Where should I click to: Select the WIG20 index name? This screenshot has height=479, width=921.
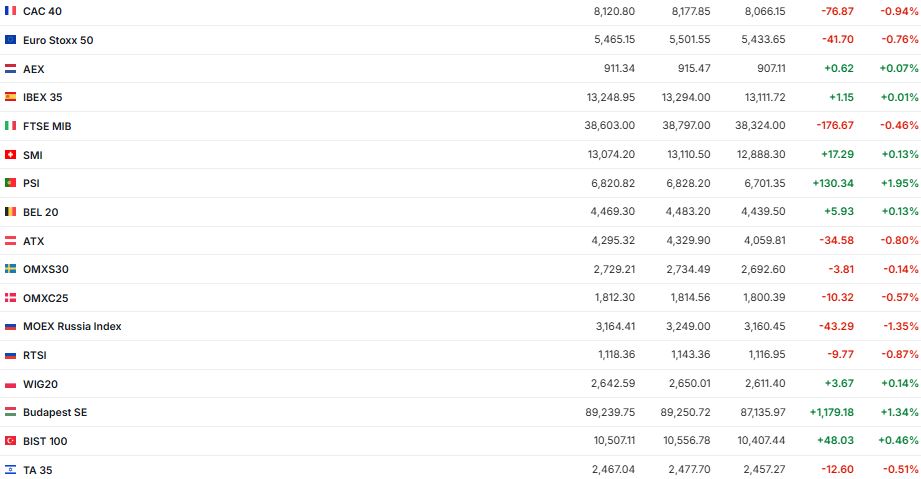coord(39,384)
